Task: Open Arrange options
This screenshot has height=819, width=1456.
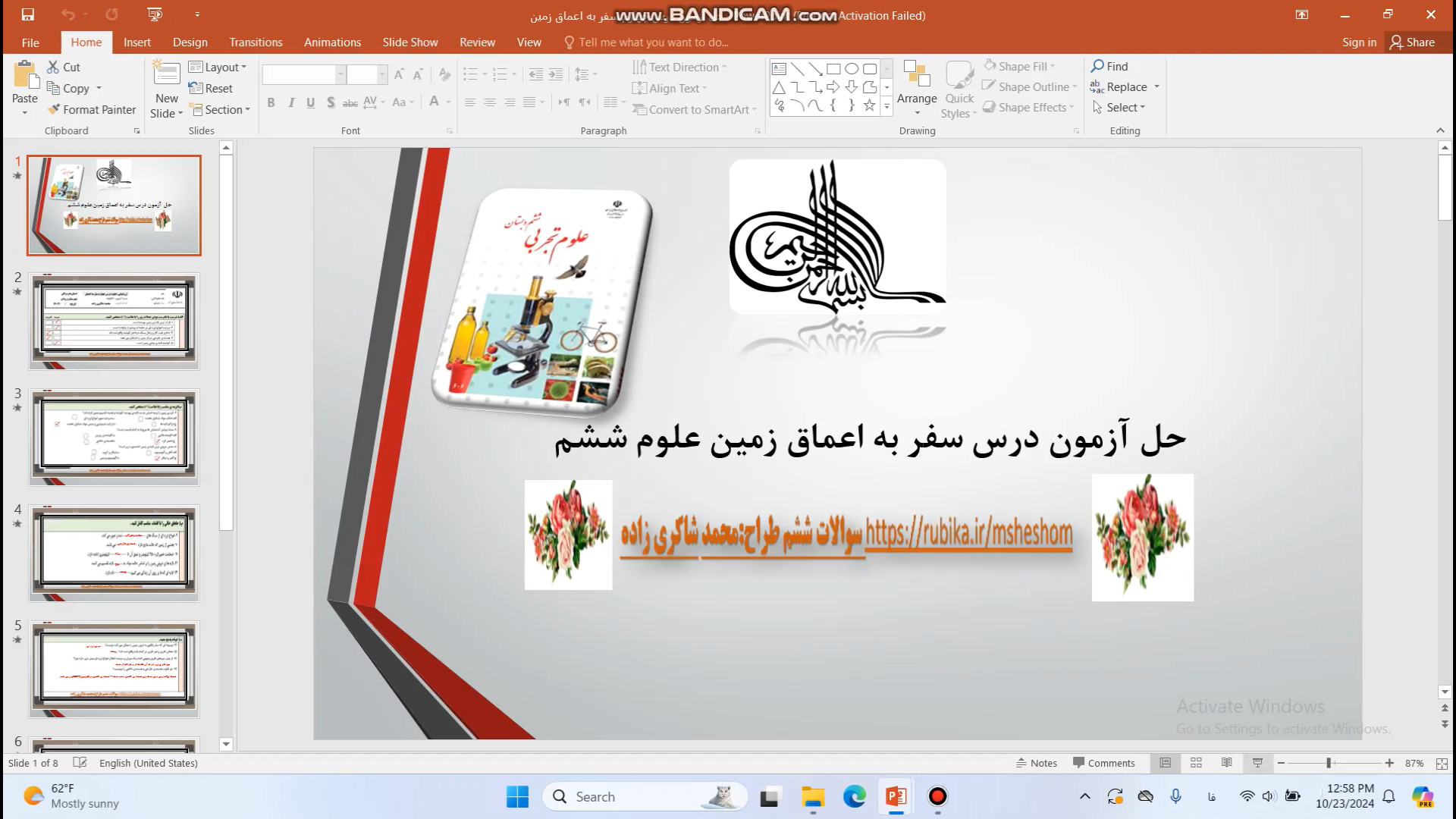Action: point(917,89)
